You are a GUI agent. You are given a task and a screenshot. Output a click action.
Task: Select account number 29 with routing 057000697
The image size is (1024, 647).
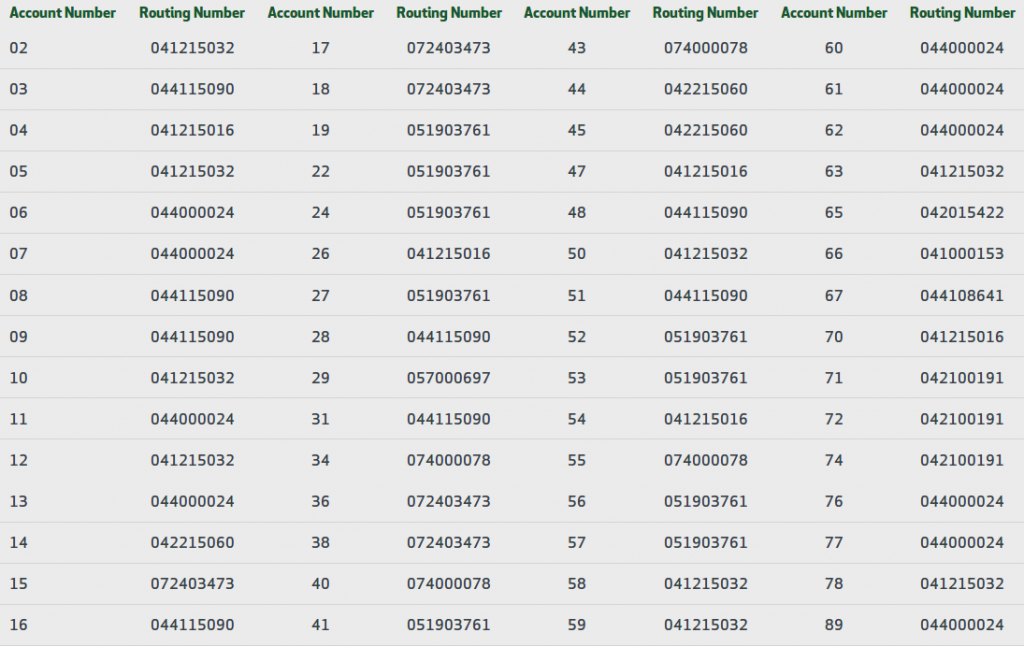321,378
